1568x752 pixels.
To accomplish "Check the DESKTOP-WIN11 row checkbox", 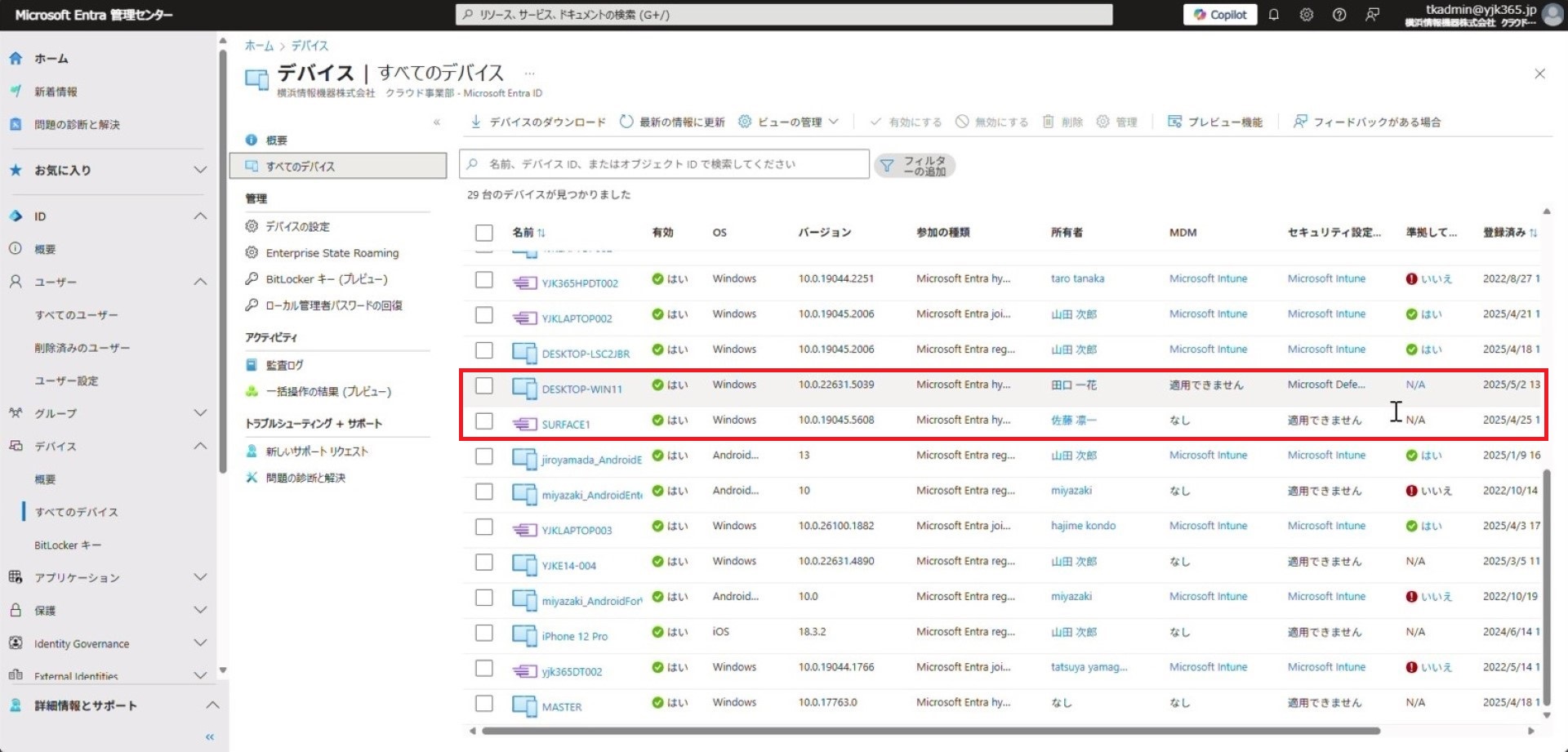I will pos(484,385).
